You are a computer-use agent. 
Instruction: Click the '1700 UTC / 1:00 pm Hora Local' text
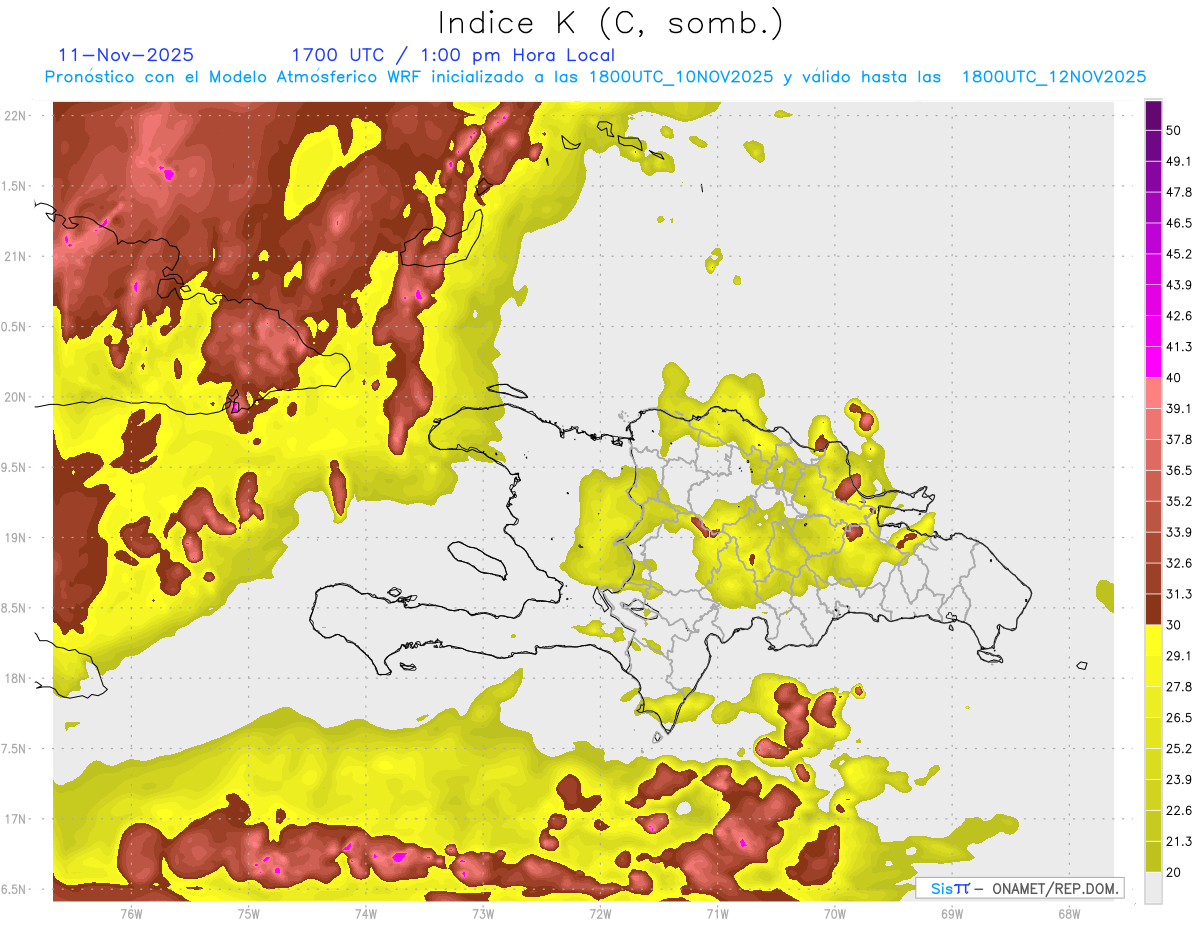click(453, 55)
